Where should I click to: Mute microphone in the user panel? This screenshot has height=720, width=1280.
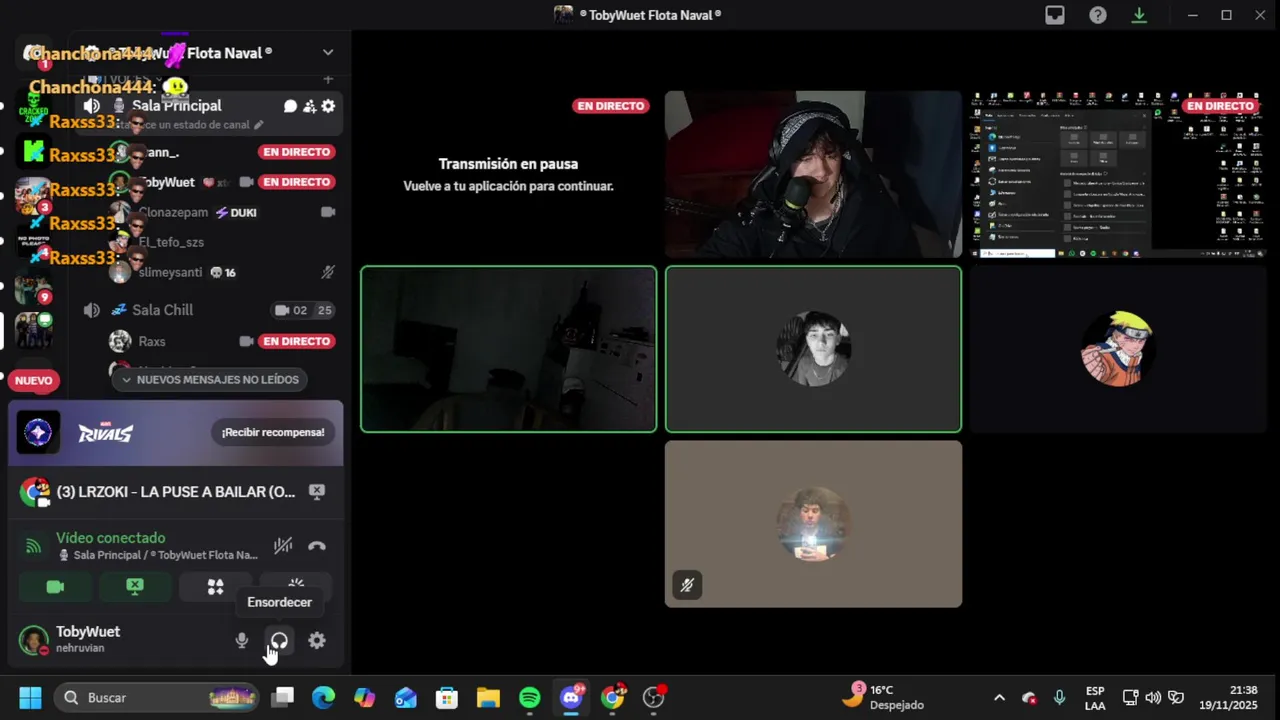[x=242, y=641]
